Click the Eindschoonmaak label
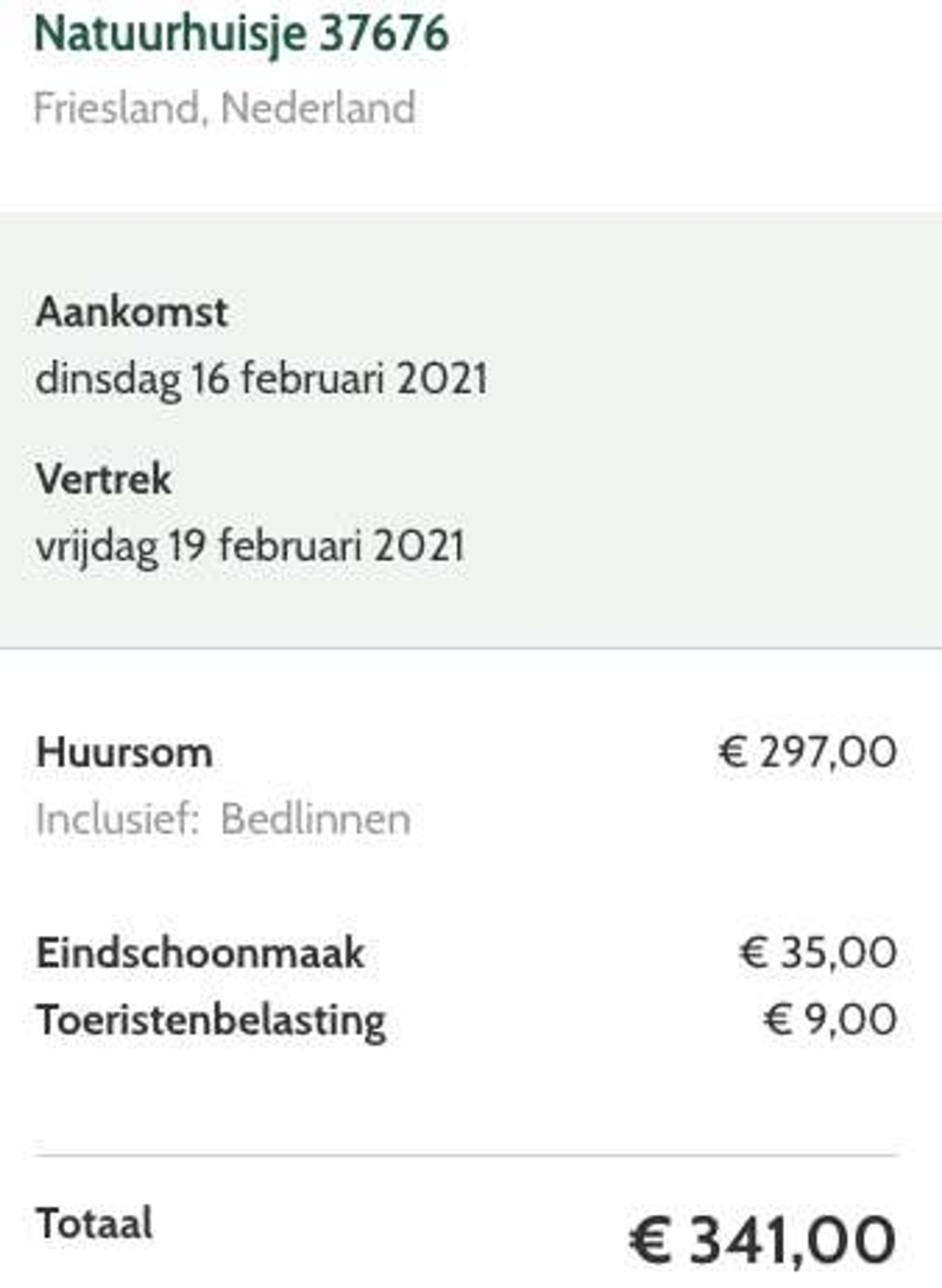The height and width of the screenshot is (1288, 942). (x=200, y=953)
